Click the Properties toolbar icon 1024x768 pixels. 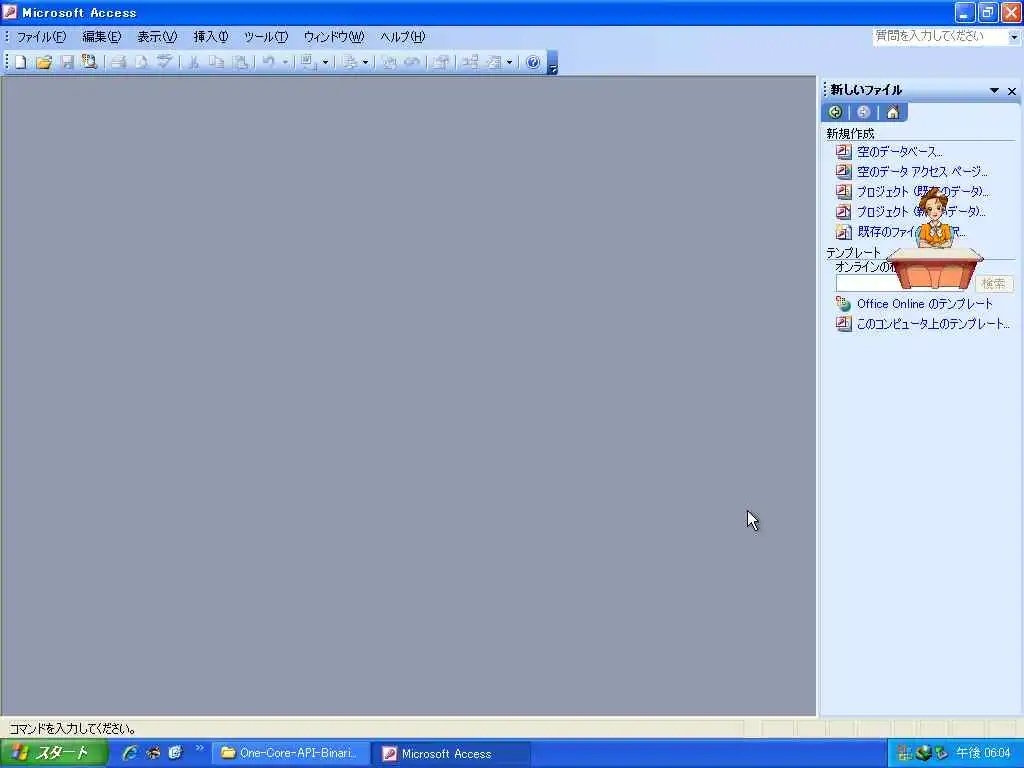tap(441, 62)
